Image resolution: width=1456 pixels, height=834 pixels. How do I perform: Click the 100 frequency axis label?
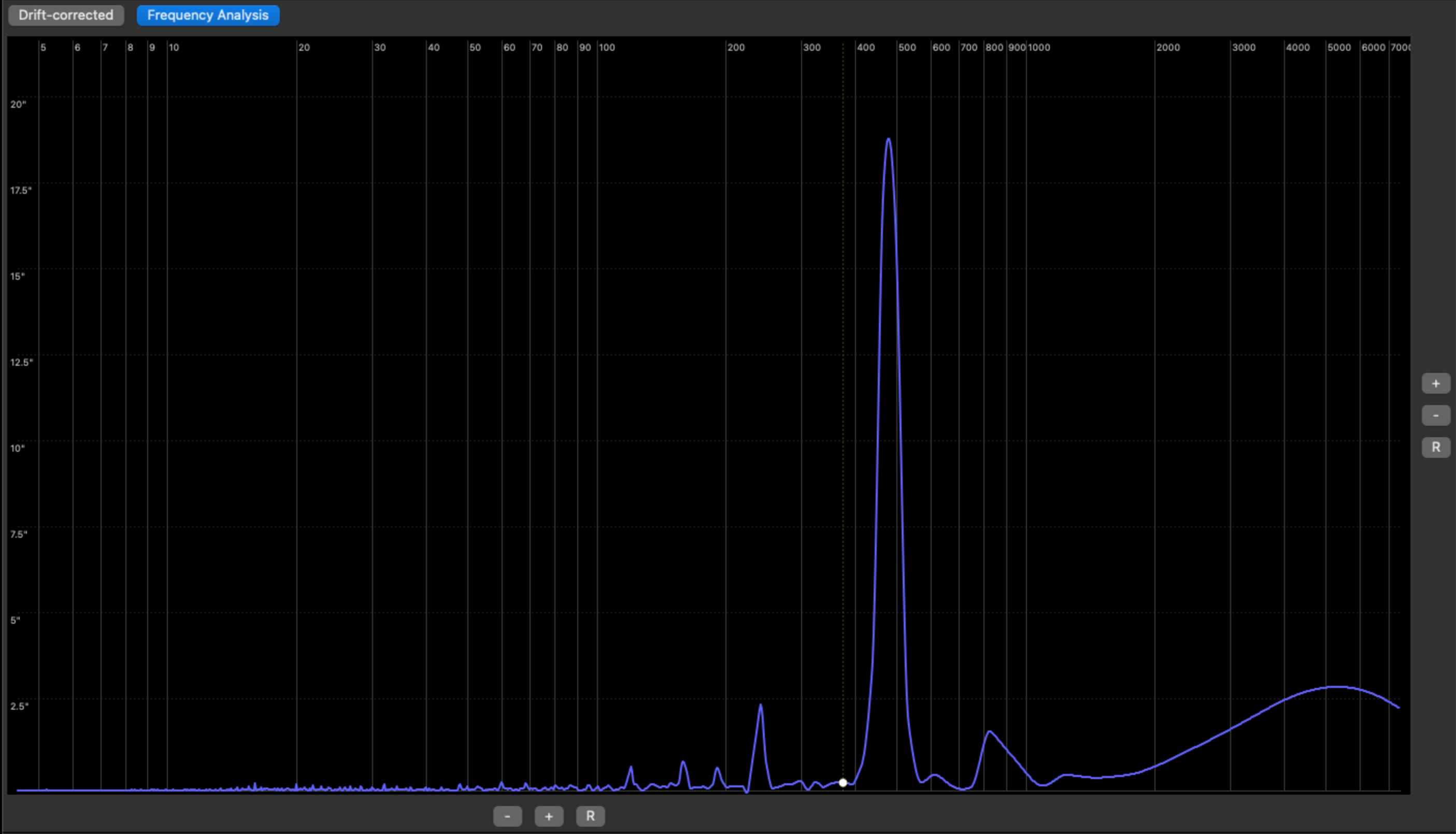pyautogui.click(x=607, y=48)
